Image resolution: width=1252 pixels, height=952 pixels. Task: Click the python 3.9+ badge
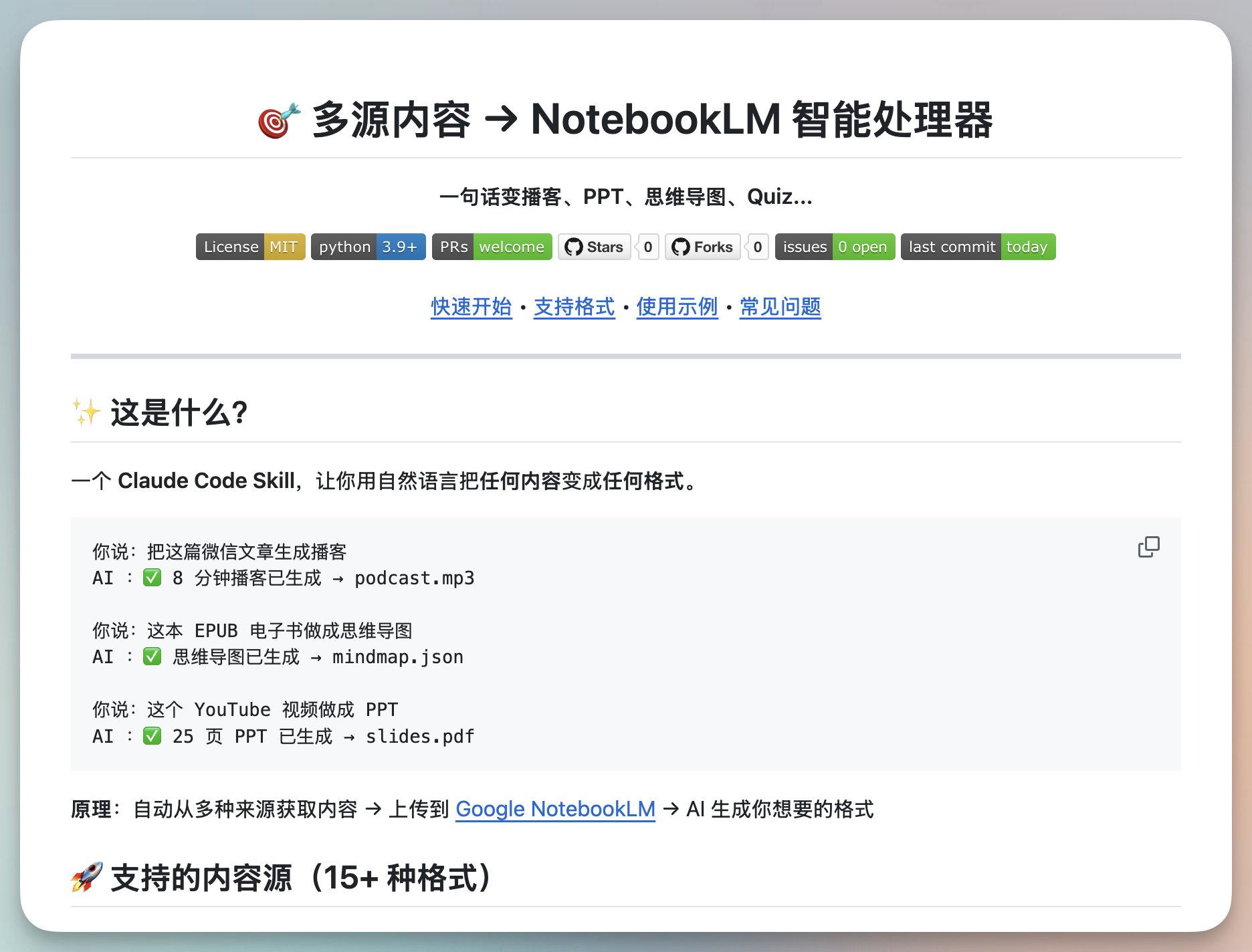coord(369,247)
